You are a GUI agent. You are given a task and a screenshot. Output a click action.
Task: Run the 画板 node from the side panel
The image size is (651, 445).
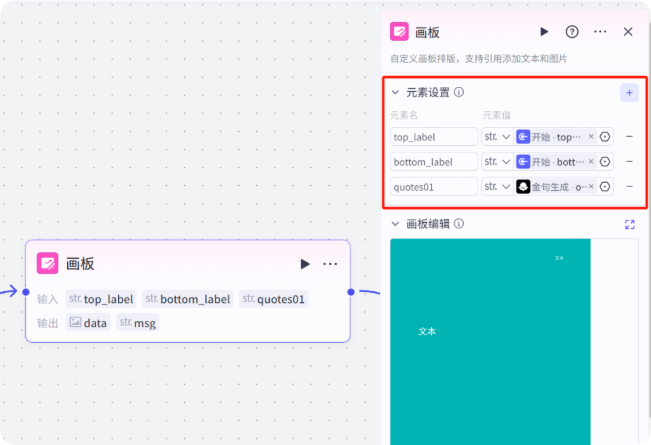click(x=544, y=32)
